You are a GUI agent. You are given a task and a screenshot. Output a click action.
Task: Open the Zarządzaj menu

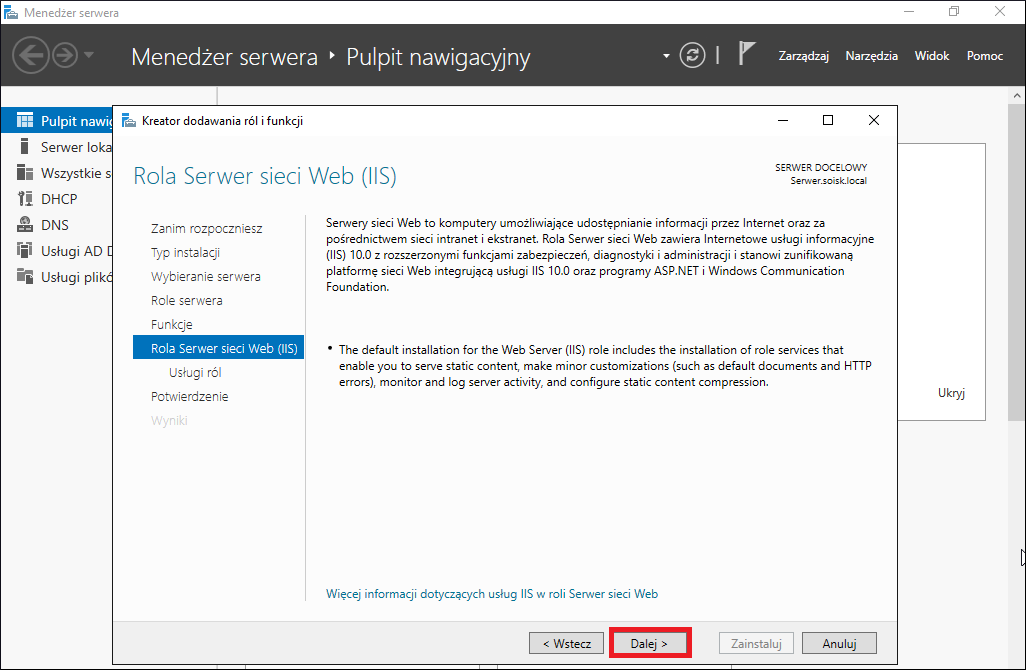click(804, 56)
